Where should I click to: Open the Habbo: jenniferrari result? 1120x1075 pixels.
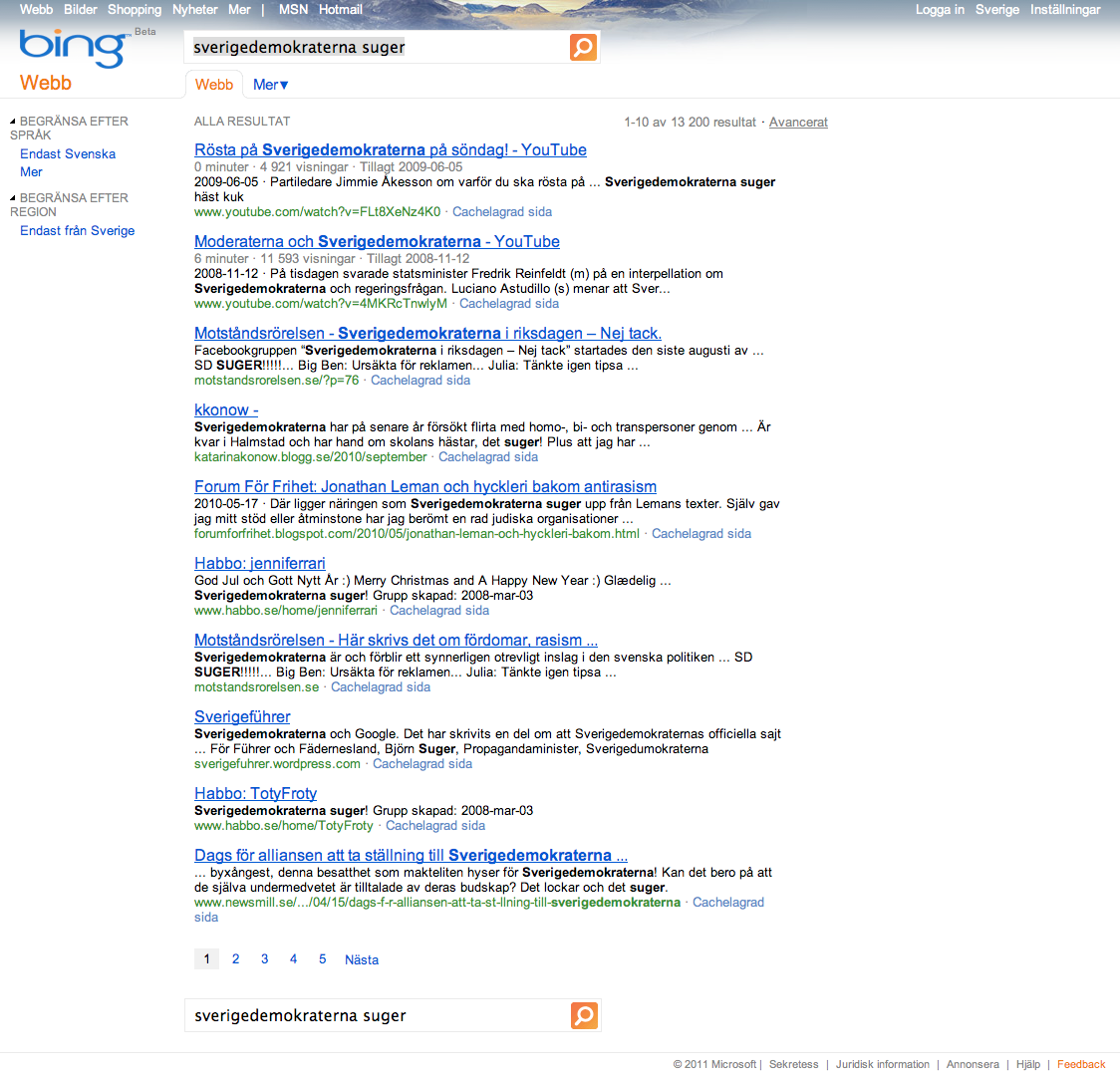[259, 564]
